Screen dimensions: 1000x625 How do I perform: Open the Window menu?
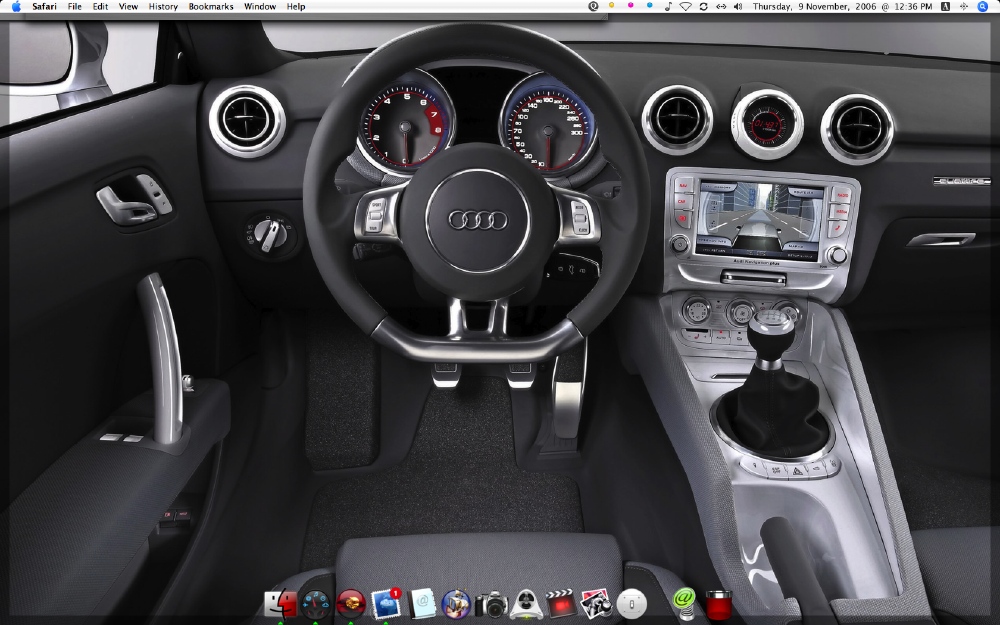(x=260, y=6)
